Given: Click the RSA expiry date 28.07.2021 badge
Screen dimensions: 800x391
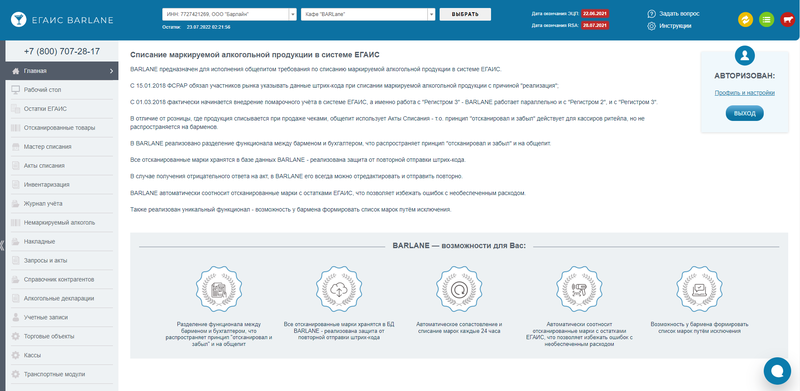Looking at the screenshot, I should (x=595, y=25).
